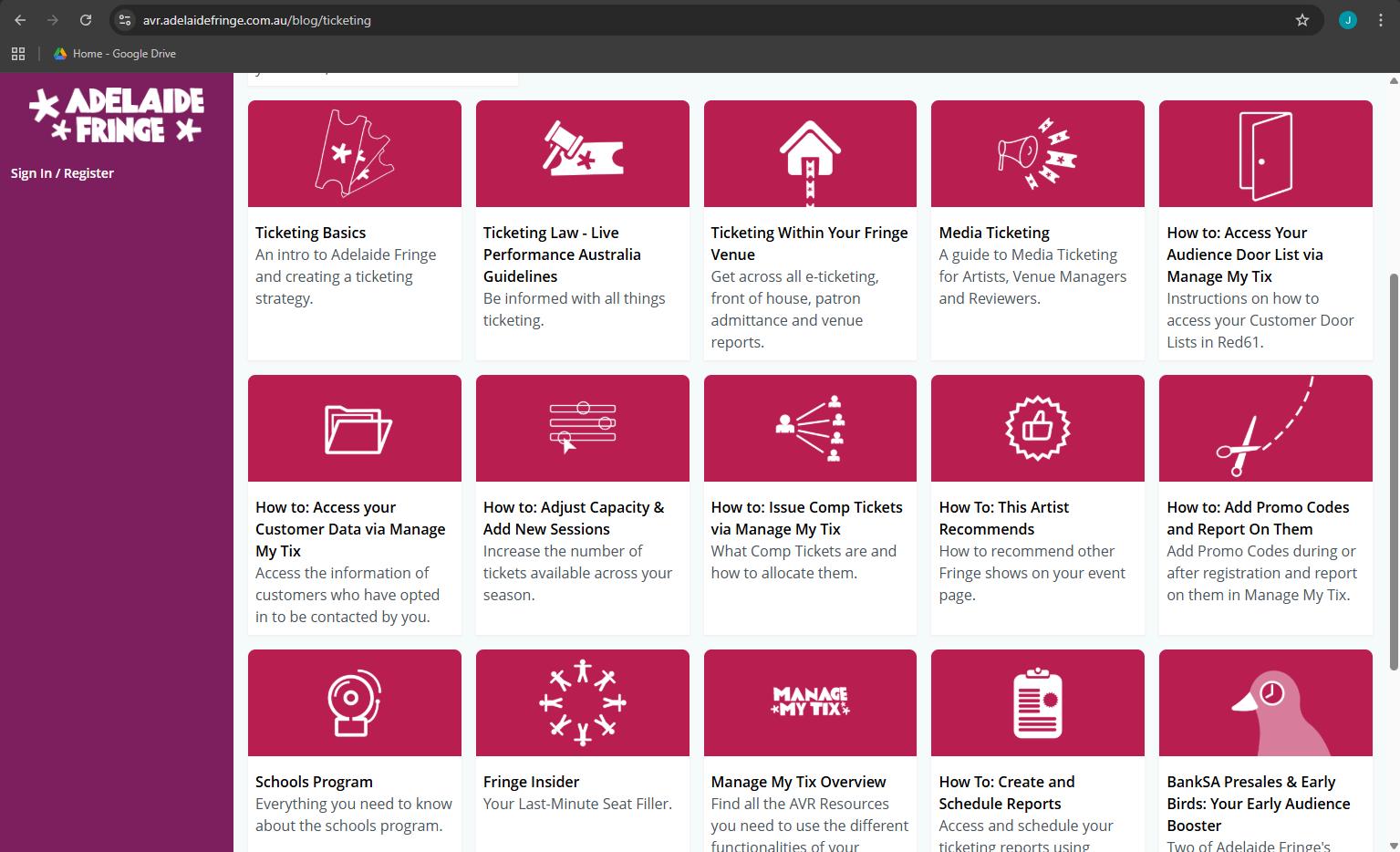The width and height of the screenshot is (1400, 852).
Task: Click the open door icon for Audience Door List
Action: click(x=1265, y=155)
